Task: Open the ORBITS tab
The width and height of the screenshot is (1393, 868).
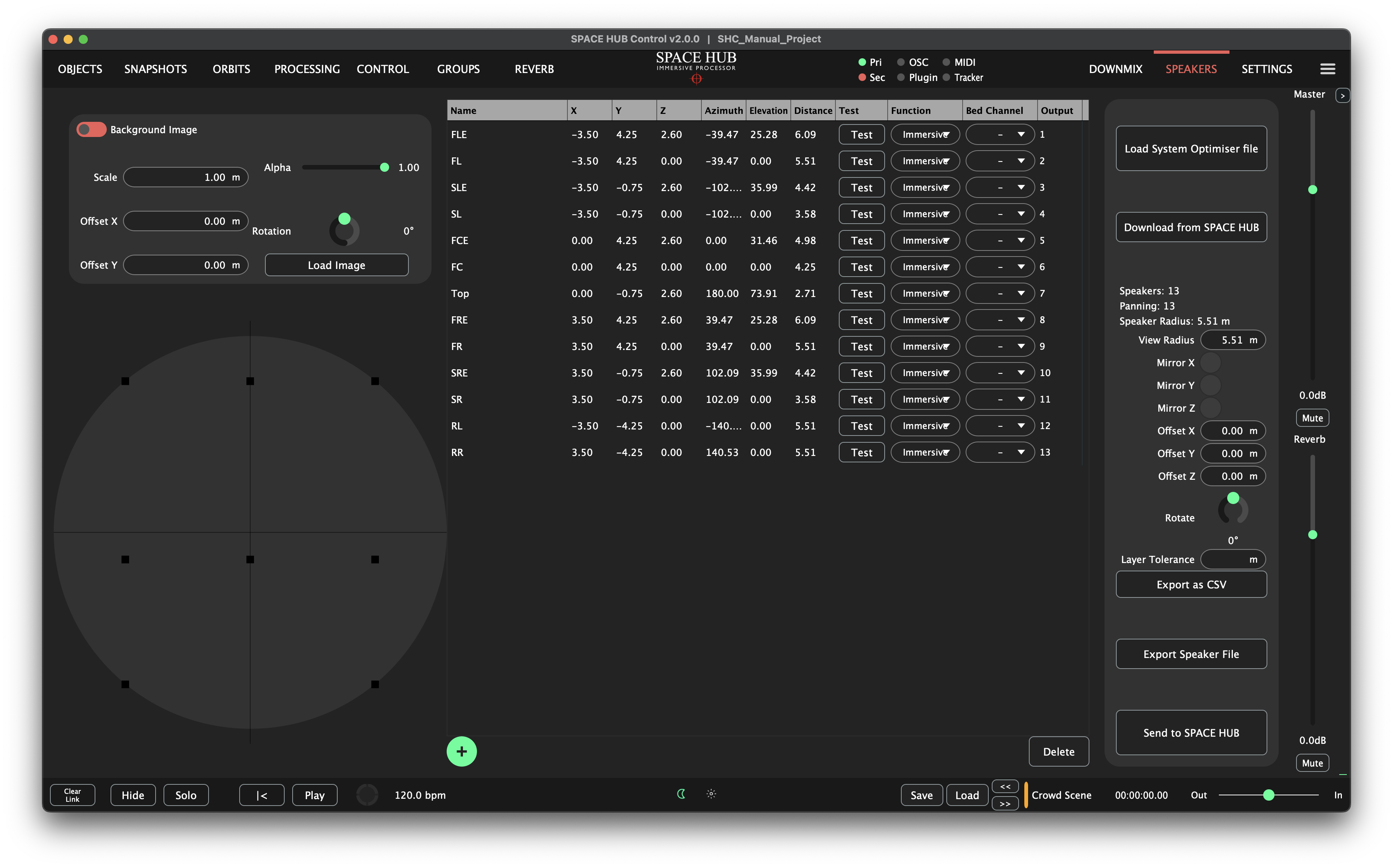Action: (231, 69)
